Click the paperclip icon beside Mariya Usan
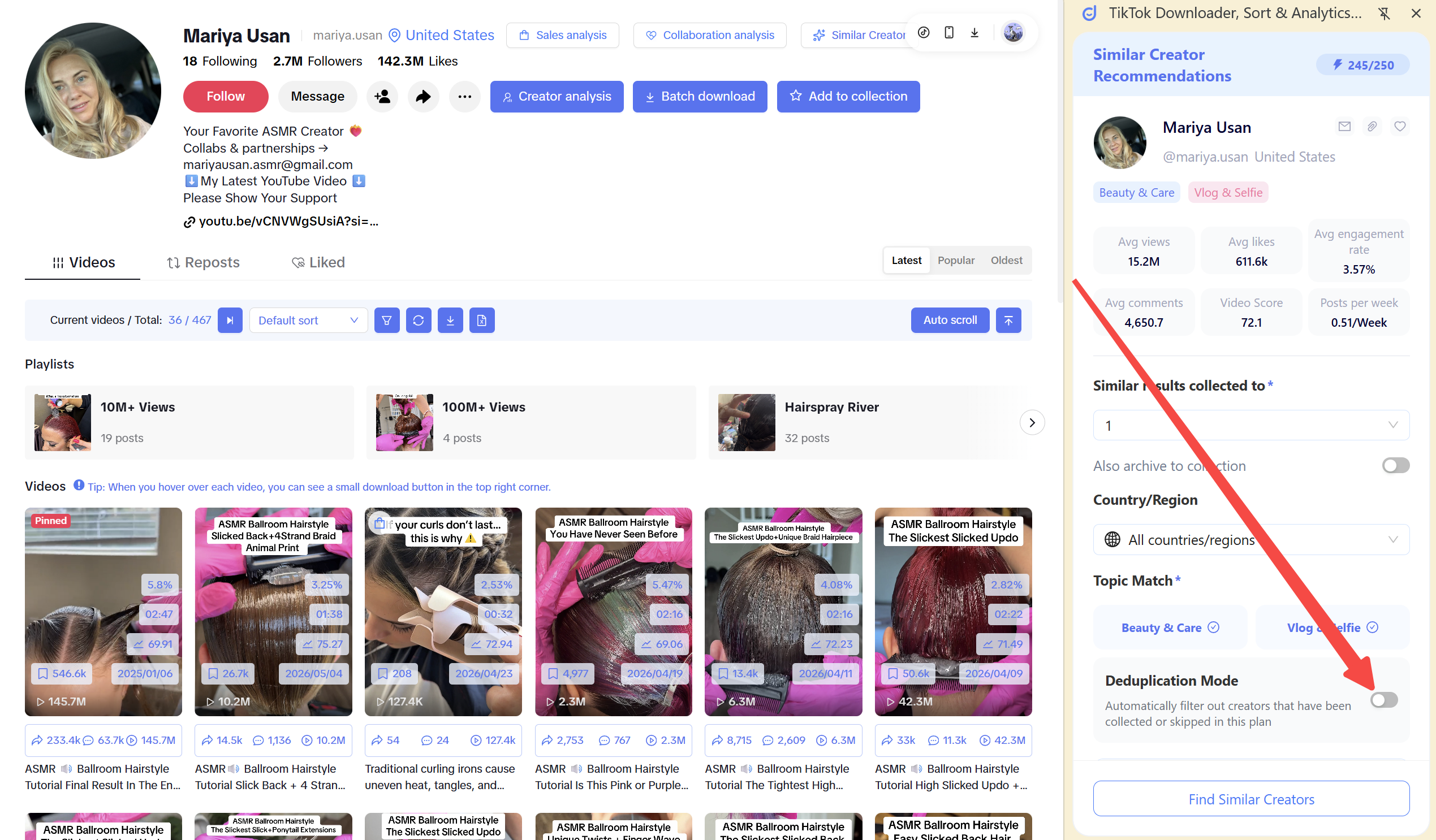 point(1372,127)
